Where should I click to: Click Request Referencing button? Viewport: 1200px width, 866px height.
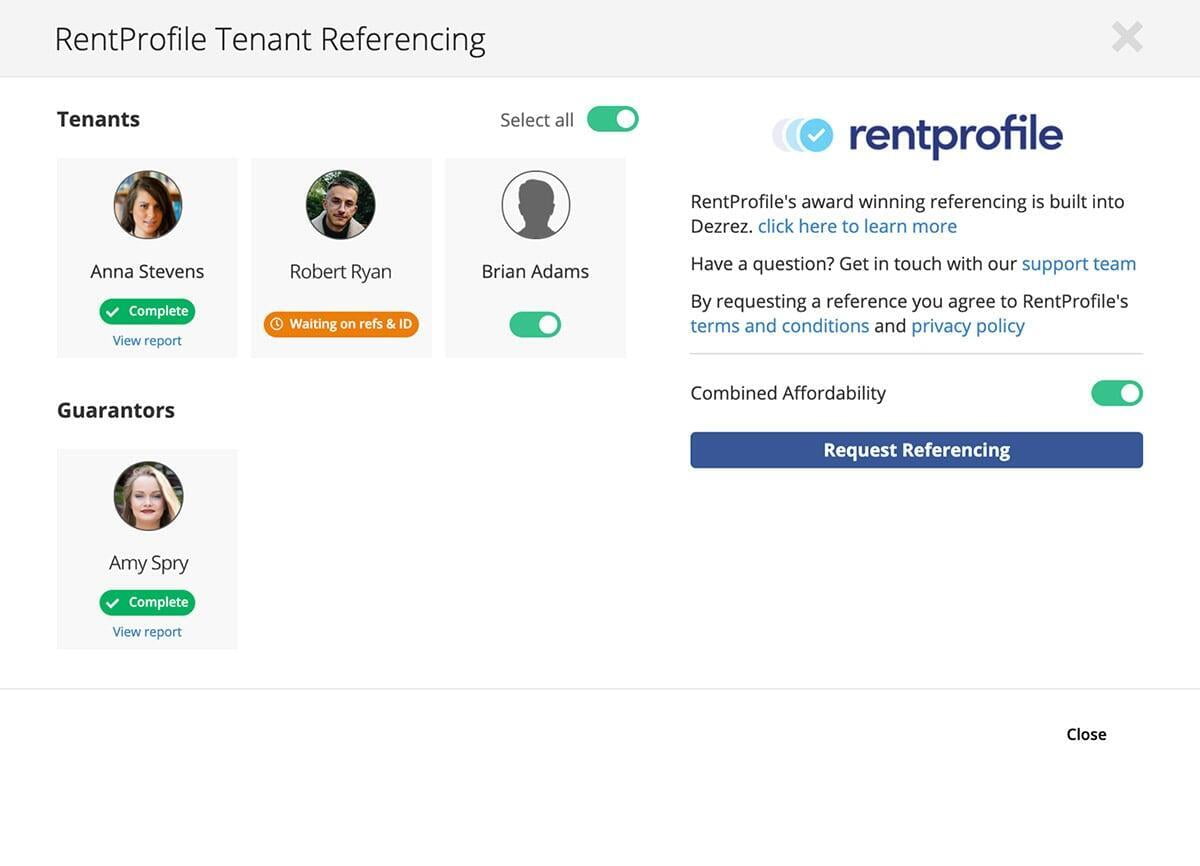coord(916,450)
